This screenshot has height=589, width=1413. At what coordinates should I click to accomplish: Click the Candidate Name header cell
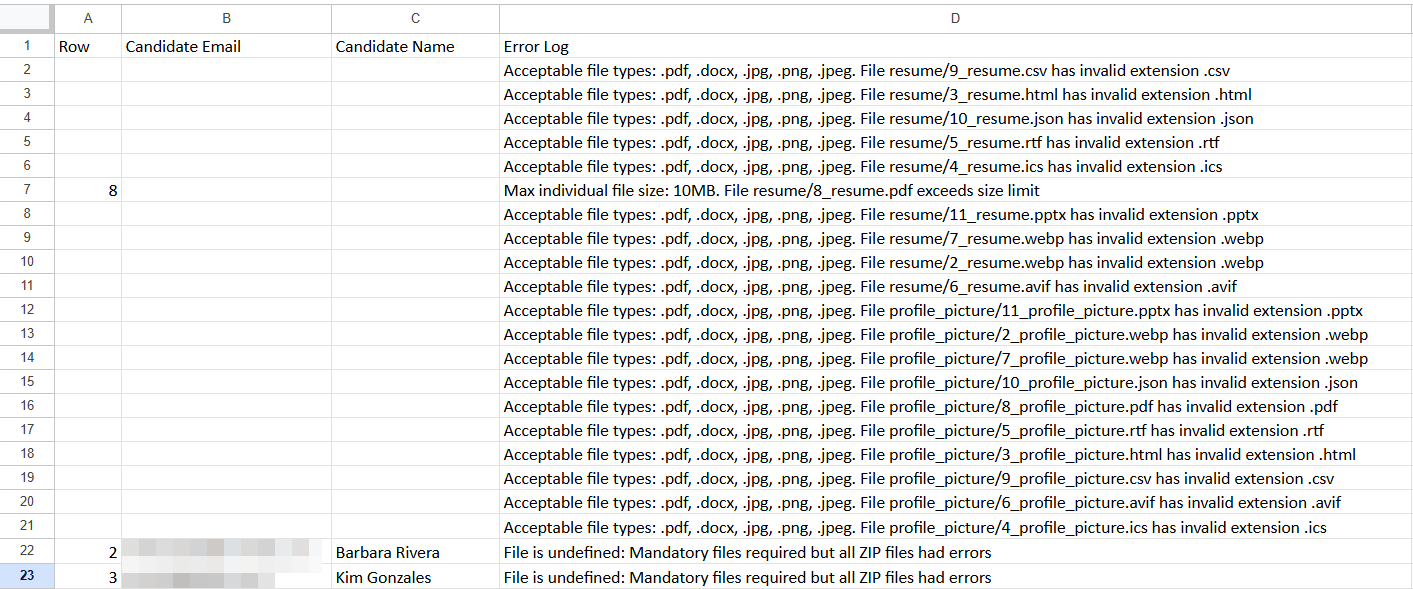pos(415,46)
